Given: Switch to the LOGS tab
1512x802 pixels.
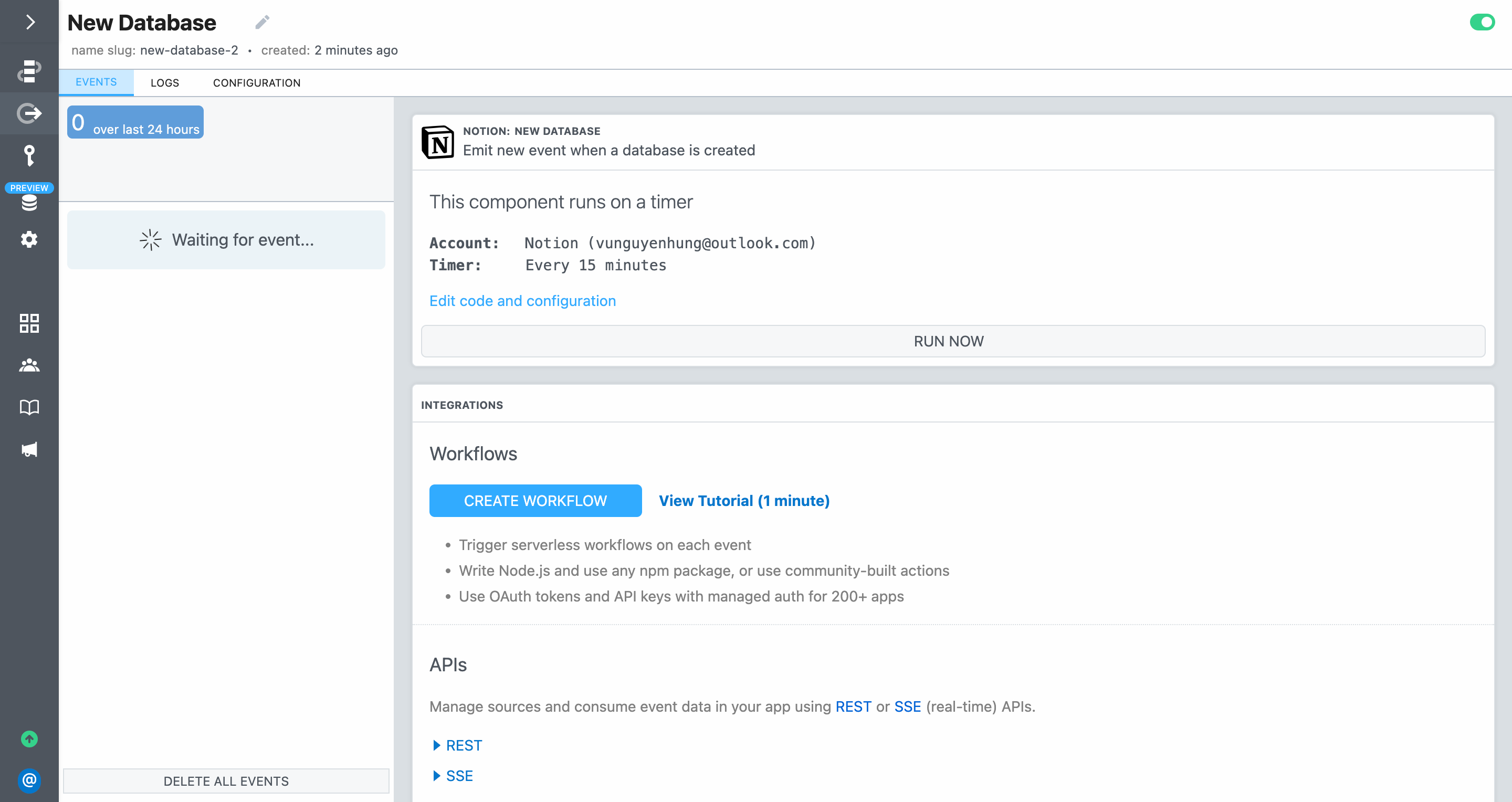Looking at the screenshot, I should point(164,82).
